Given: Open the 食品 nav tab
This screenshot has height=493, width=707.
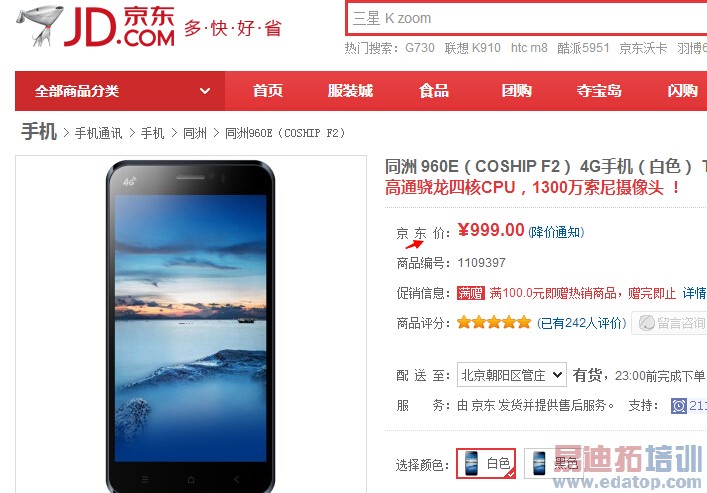Looking at the screenshot, I should (x=433, y=91).
